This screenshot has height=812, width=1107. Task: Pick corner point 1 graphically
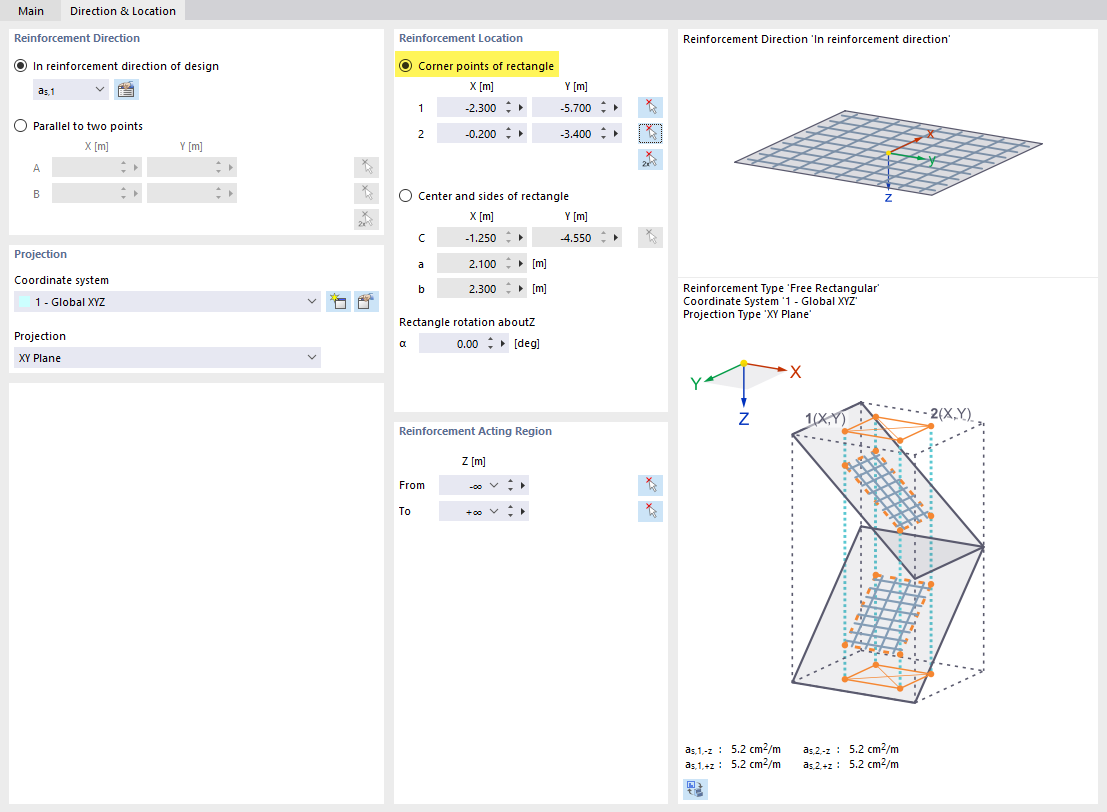coord(650,107)
